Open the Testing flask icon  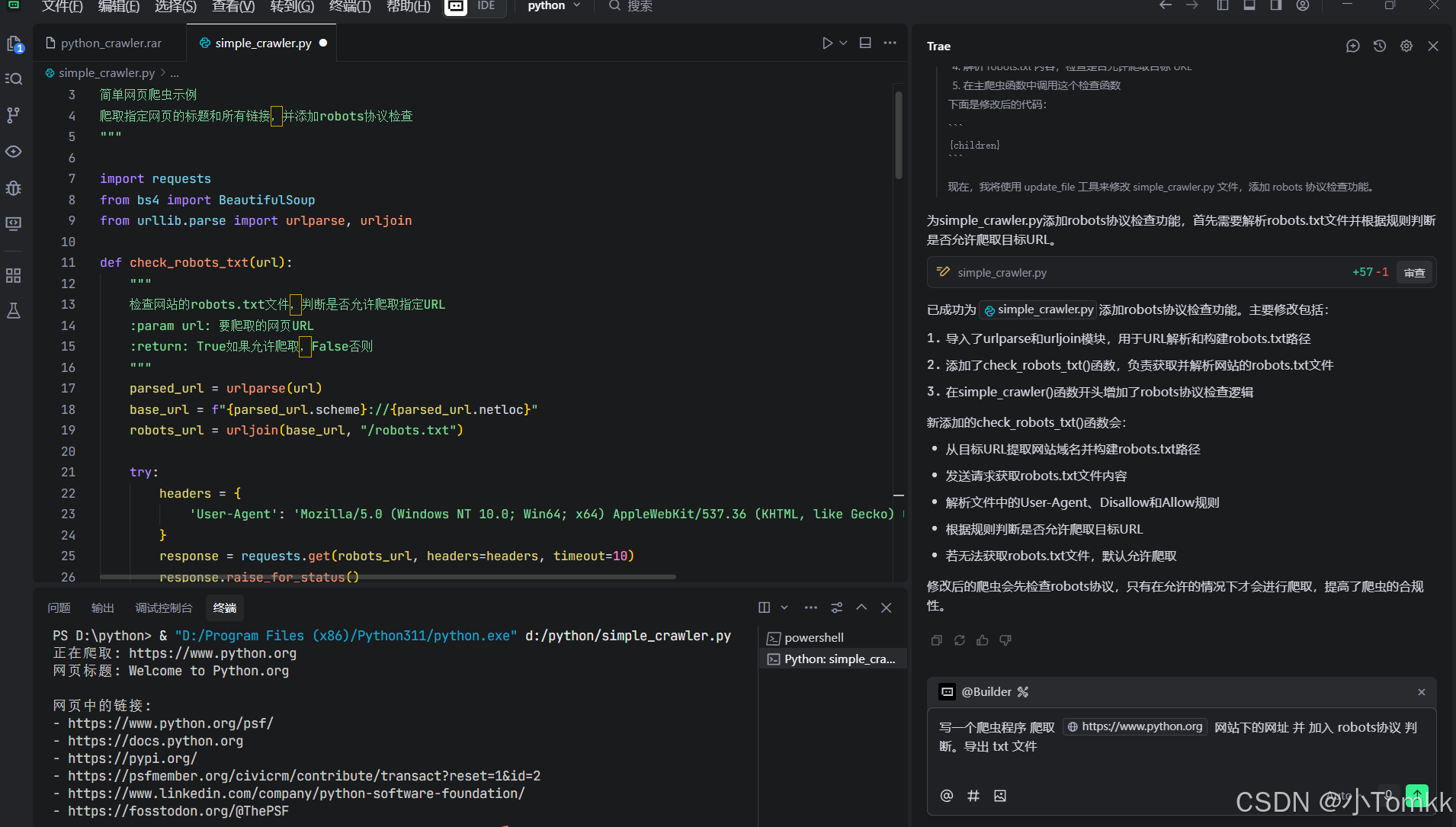point(14,311)
